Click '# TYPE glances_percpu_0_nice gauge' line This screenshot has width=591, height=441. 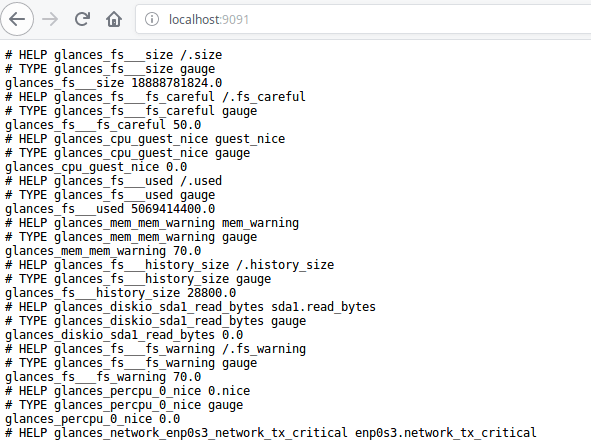[x=124, y=405]
